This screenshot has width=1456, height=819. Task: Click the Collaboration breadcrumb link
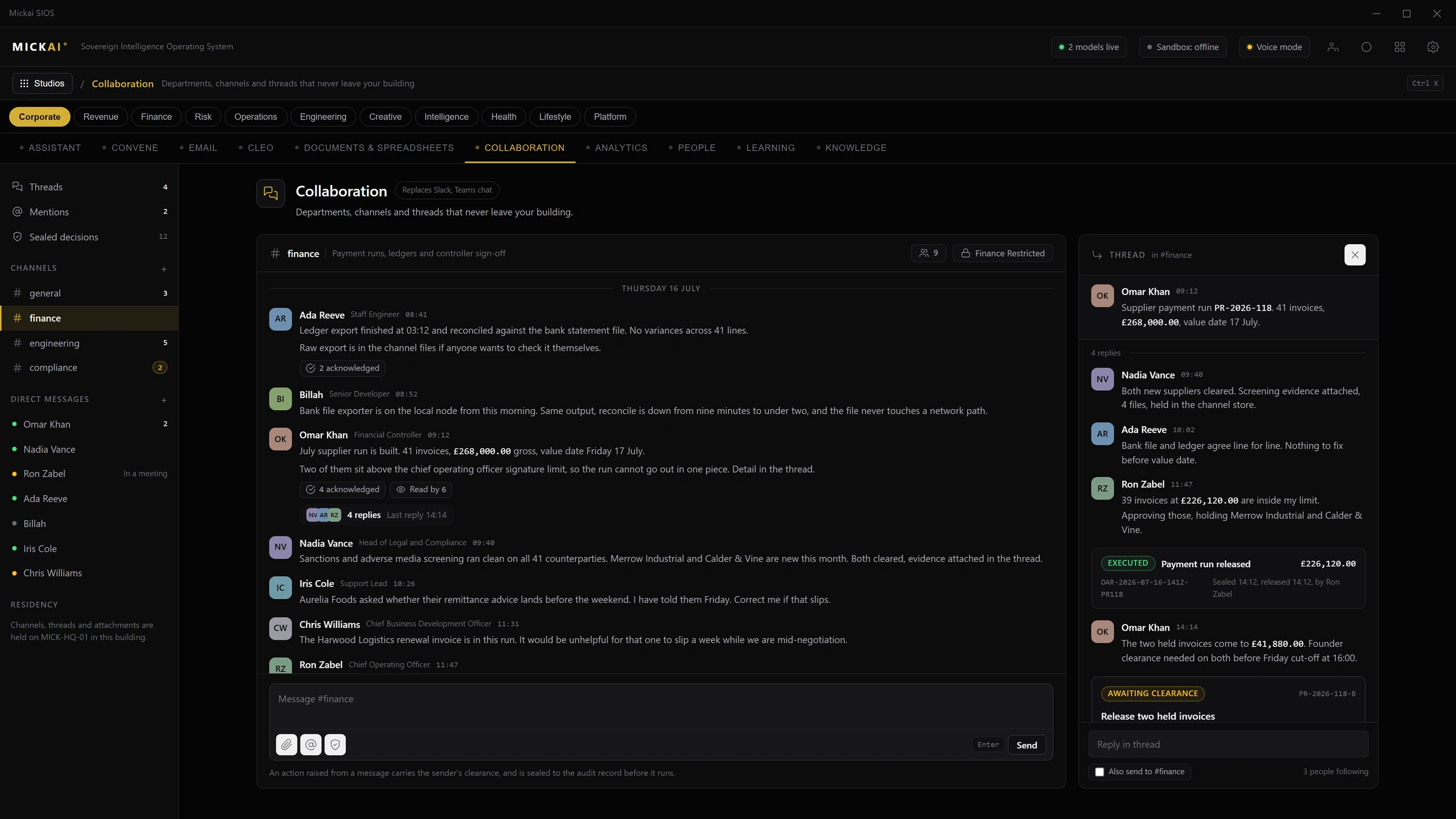(x=122, y=84)
